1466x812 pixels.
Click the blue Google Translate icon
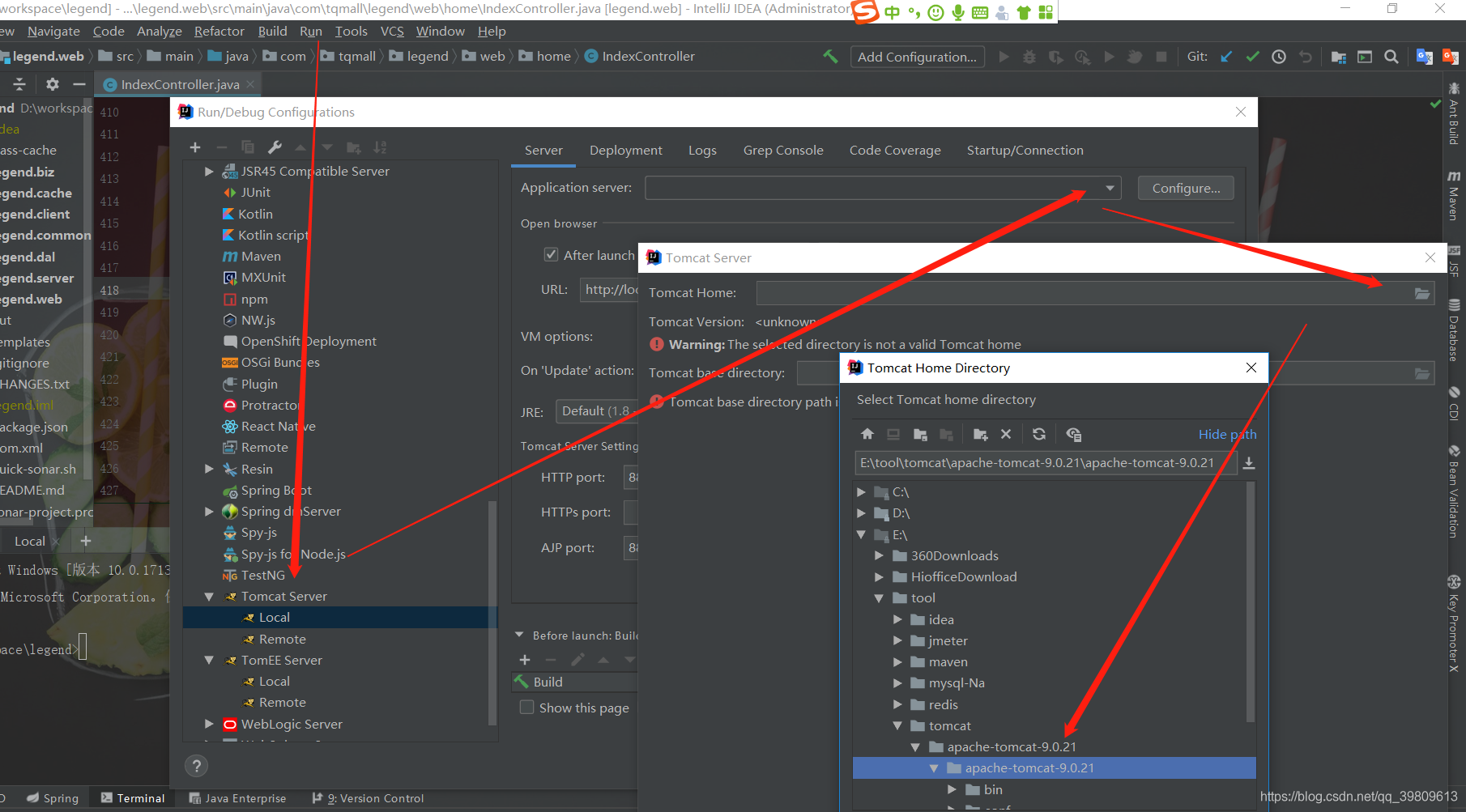[1425, 57]
